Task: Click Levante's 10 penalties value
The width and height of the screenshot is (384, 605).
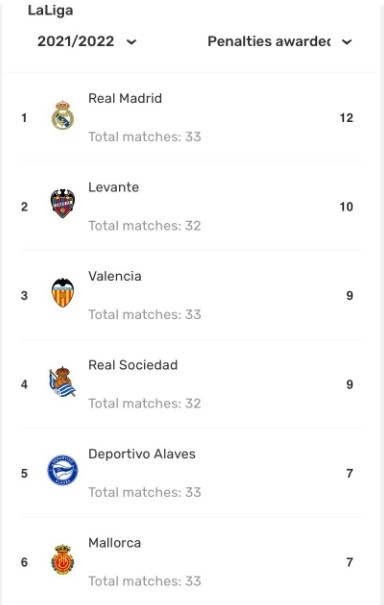Action: (346, 207)
